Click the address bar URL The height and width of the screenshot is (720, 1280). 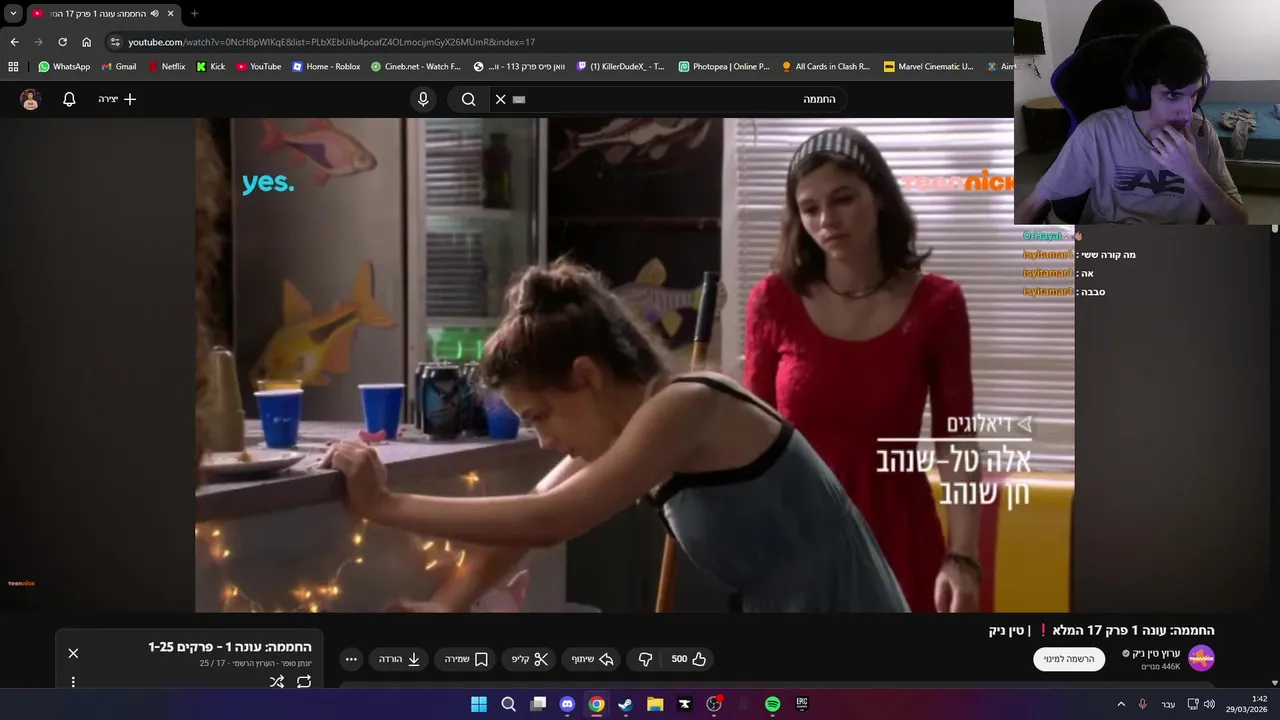(x=332, y=42)
